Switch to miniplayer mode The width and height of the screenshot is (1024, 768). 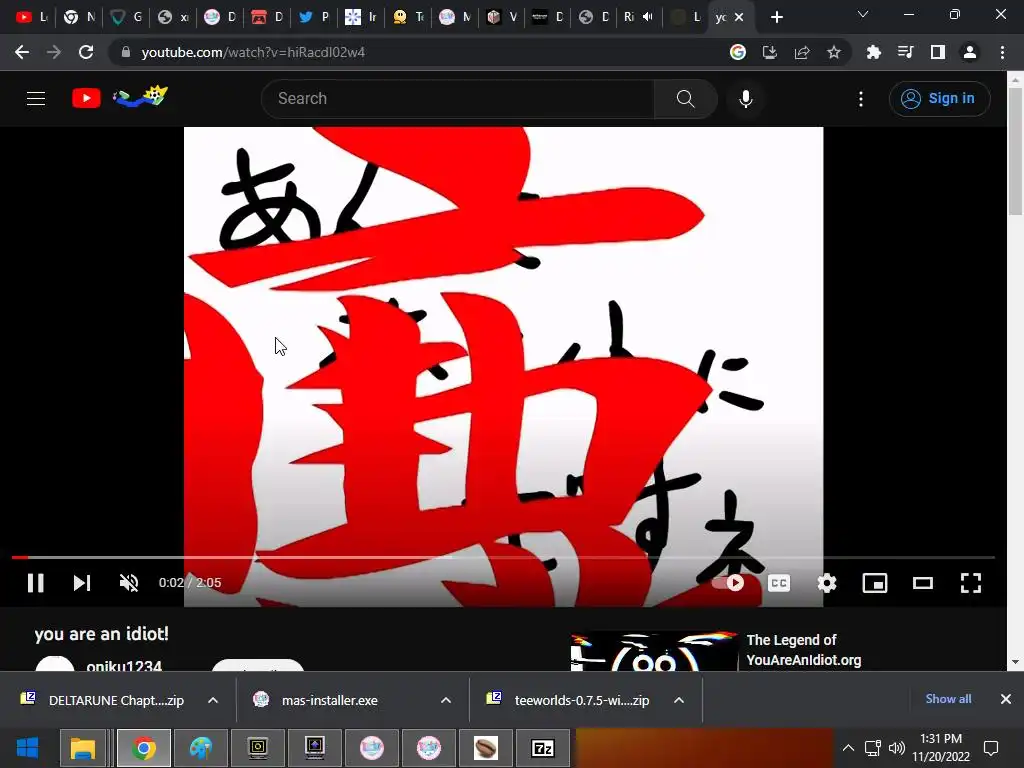pos(874,583)
